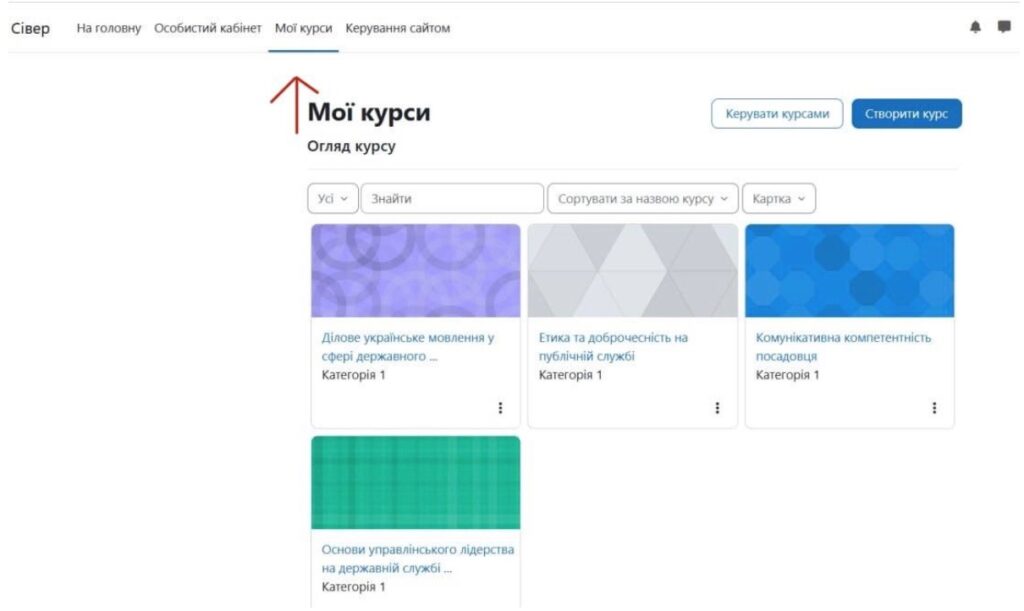
Task: Open Особистий кабінет in navigation
Action: click(x=207, y=28)
